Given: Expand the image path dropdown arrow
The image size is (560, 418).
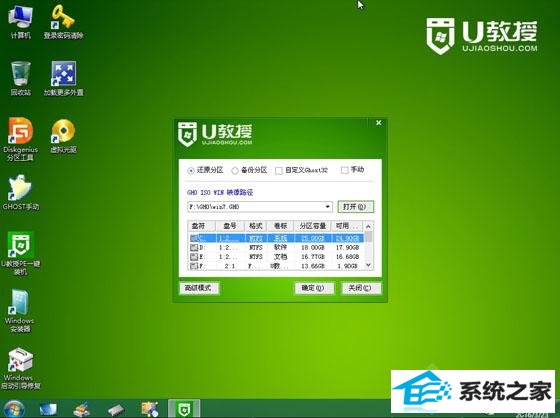Looking at the screenshot, I should [x=328, y=207].
